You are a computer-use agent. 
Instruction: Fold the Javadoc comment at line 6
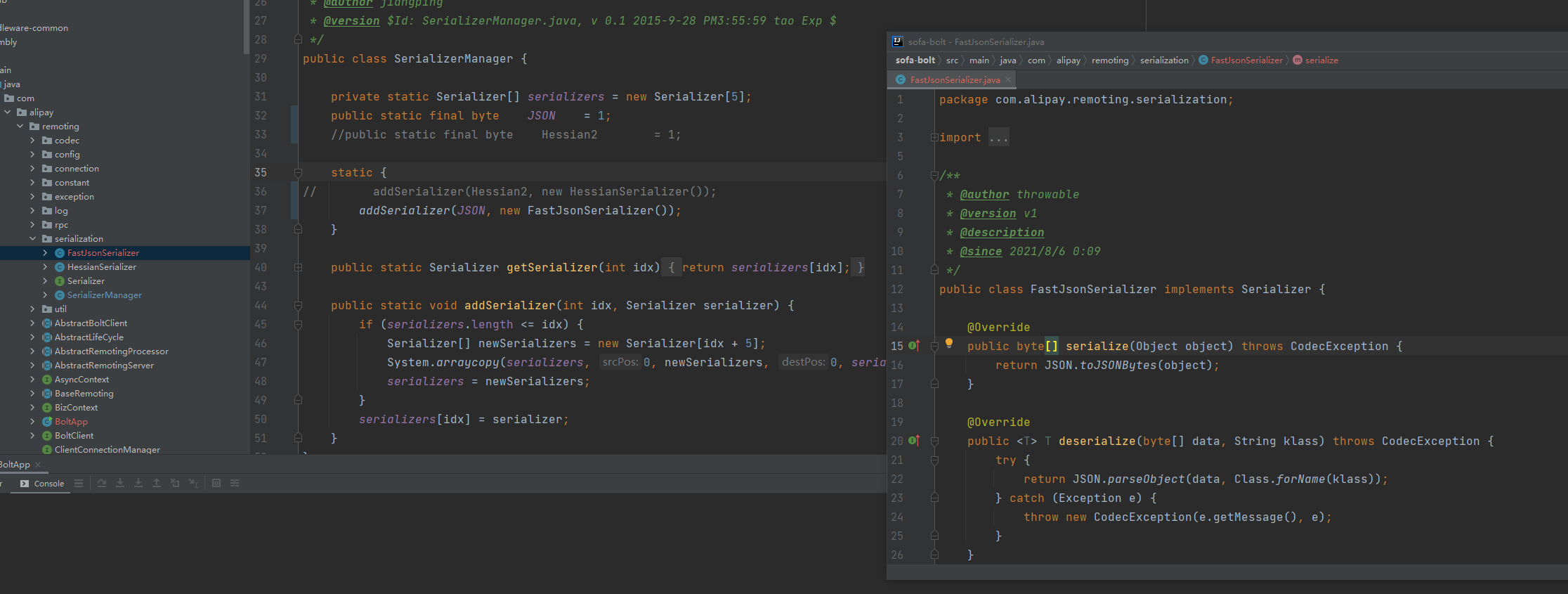tap(934, 176)
